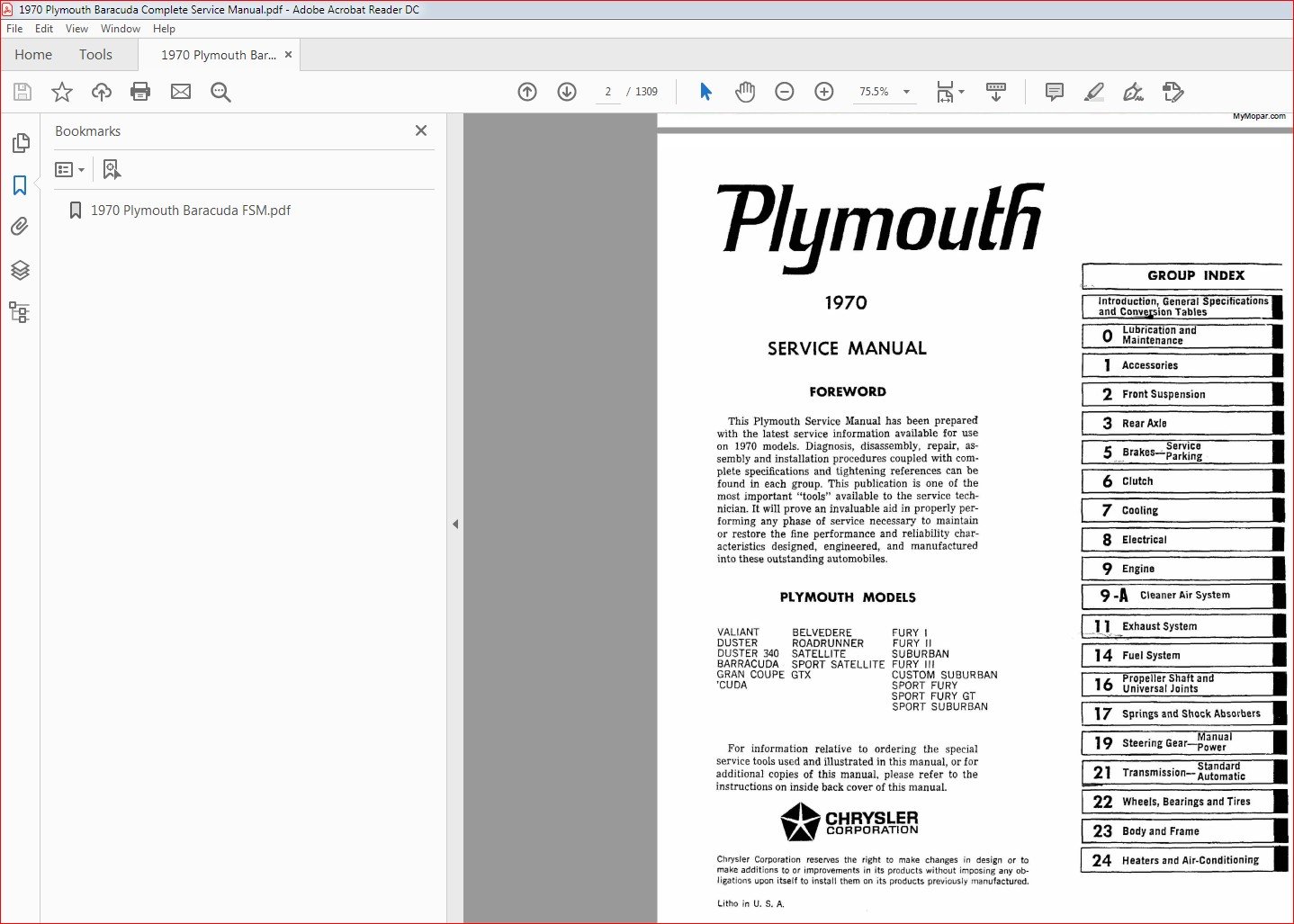Click the zoom percentage field
The image size is (1294, 924).
pos(874,92)
